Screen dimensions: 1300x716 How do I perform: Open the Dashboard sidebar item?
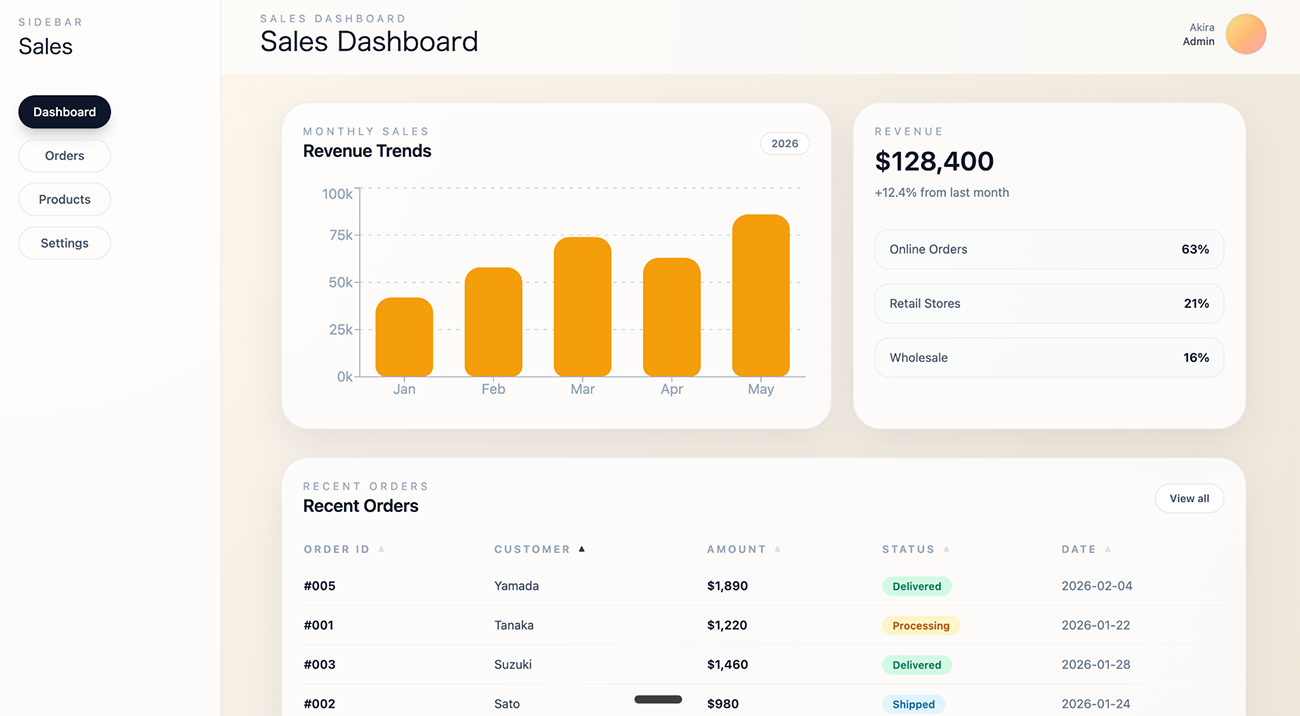coord(64,112)
